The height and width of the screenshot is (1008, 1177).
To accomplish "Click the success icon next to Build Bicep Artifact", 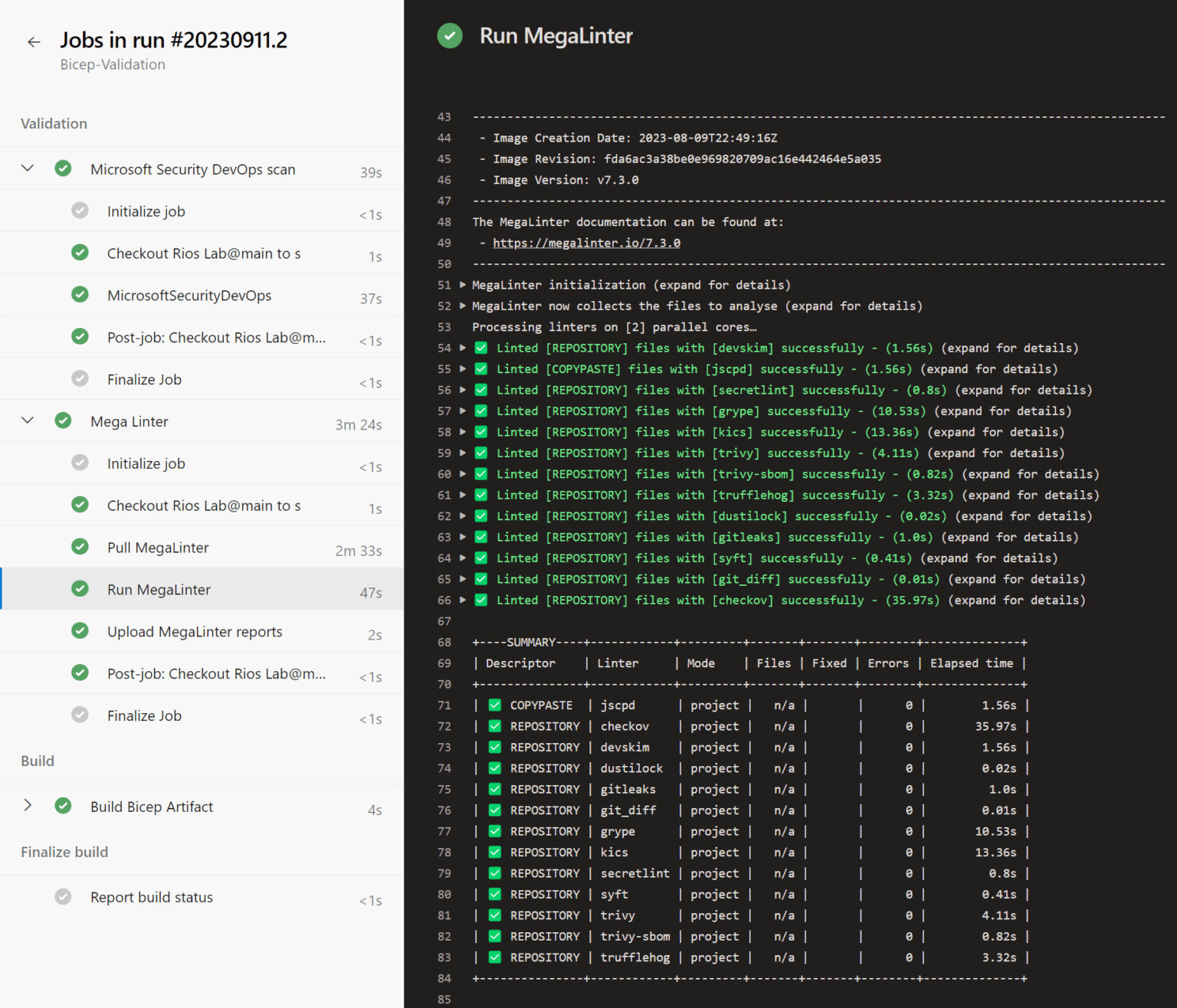I will pos(63,807).
